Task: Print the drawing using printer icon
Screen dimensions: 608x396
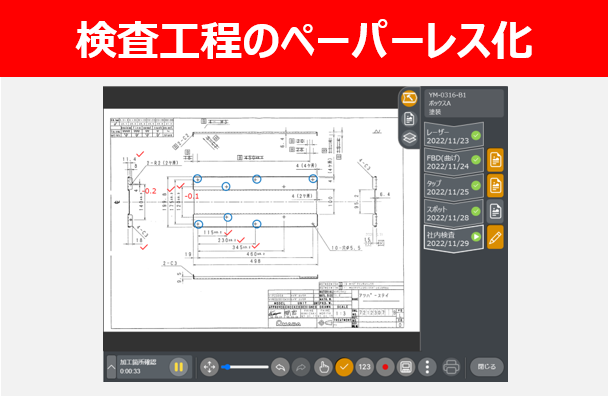Action: [451, 367]
